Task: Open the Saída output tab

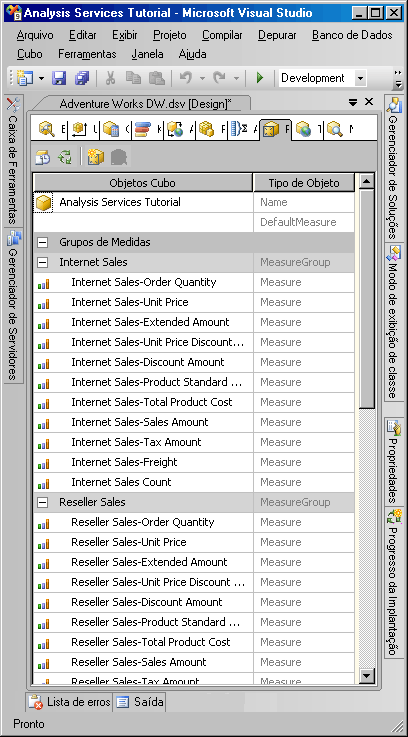Action: 140,703
